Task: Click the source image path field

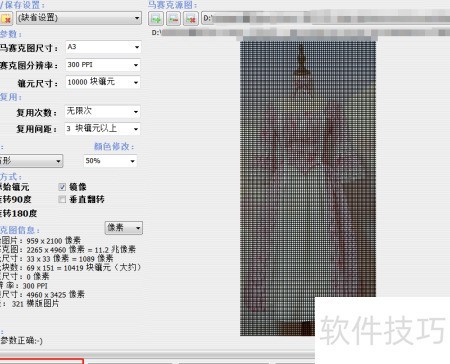Action: [x=326, y=18]
